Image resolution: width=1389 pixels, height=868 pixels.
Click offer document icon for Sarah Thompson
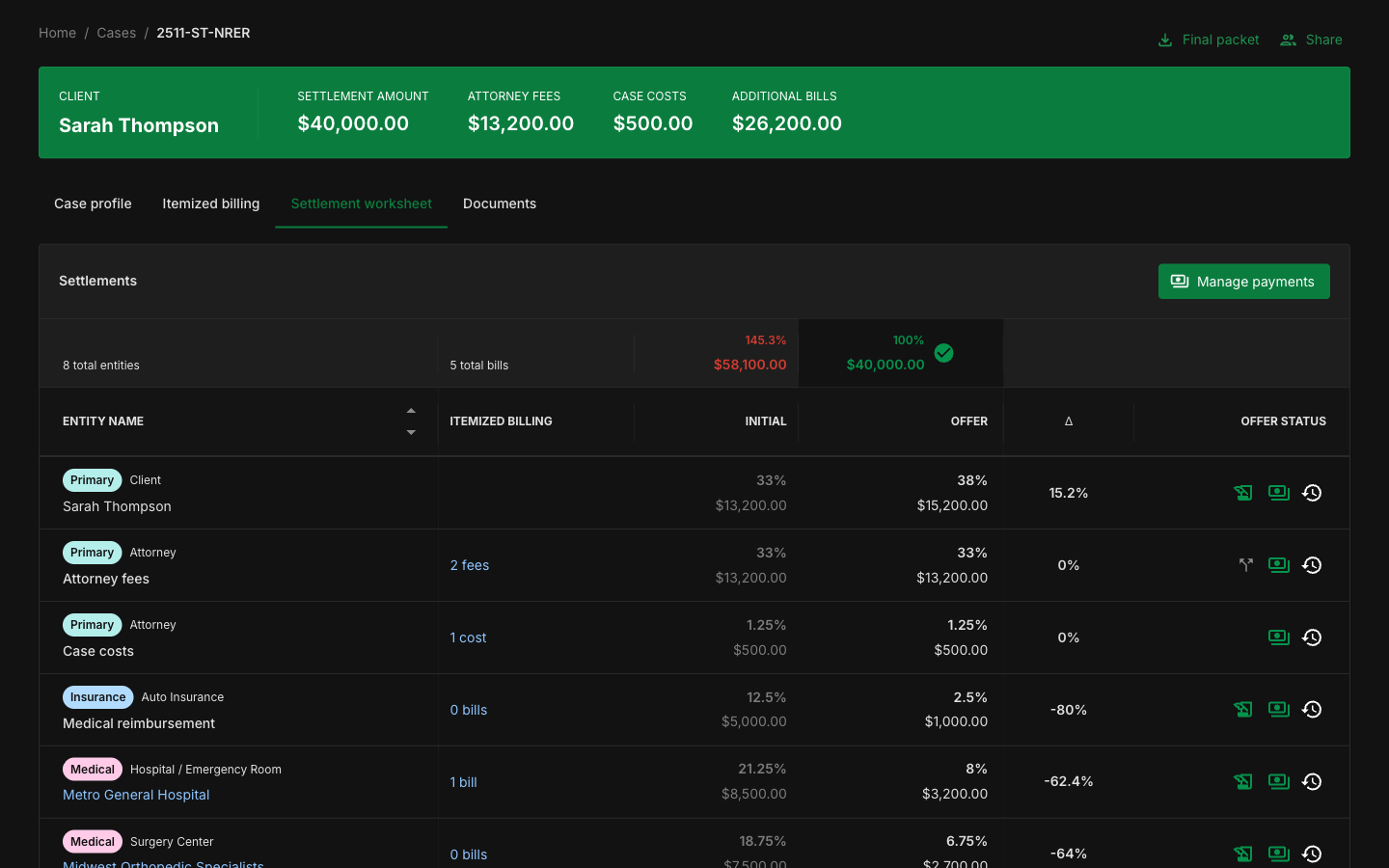pyautogui.click(x=1243, y=493)
